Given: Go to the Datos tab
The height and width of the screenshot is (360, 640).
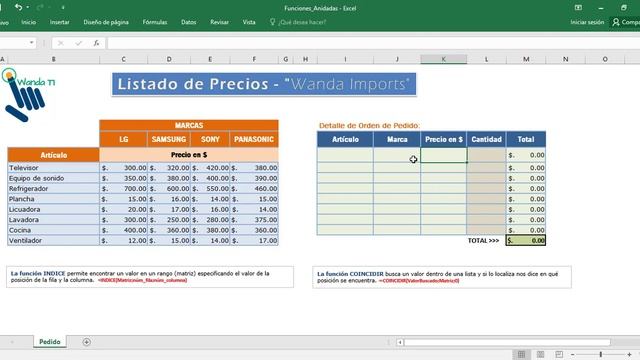Looking at the screenshot, I should click(x=189, y=22).
